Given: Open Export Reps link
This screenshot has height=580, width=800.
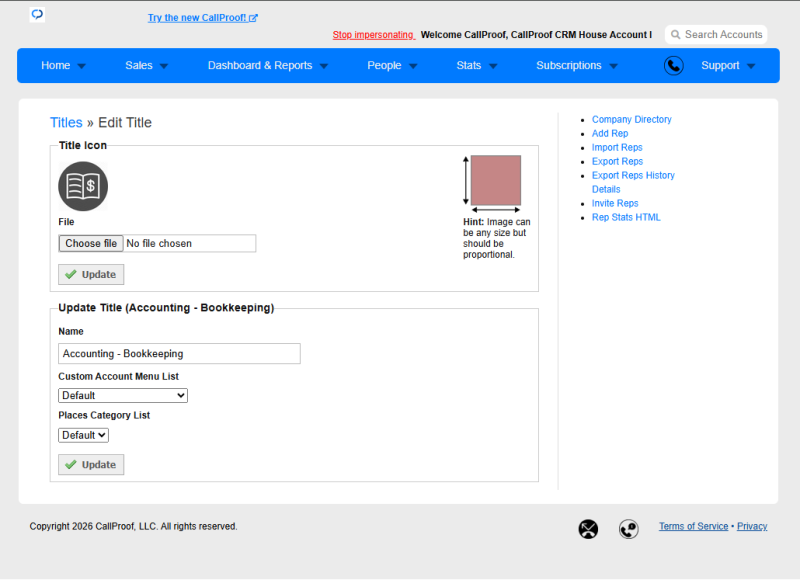Looking at the screenshot, I should (617, 161).
